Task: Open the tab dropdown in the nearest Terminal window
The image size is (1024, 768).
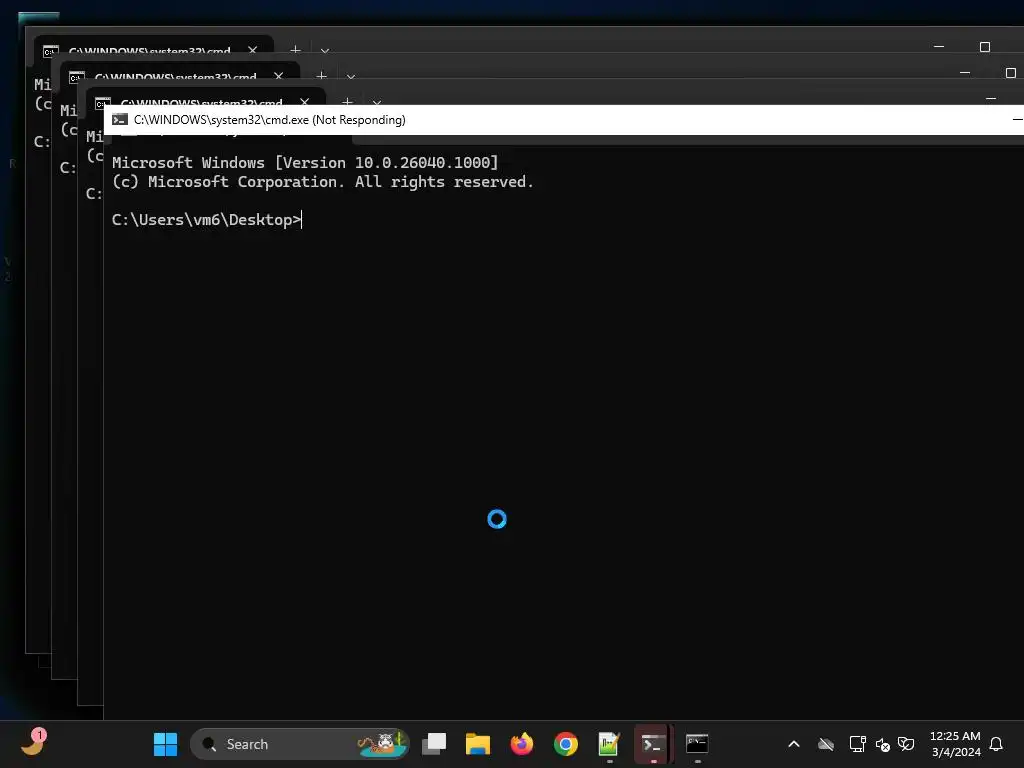Action: [377, 103]
